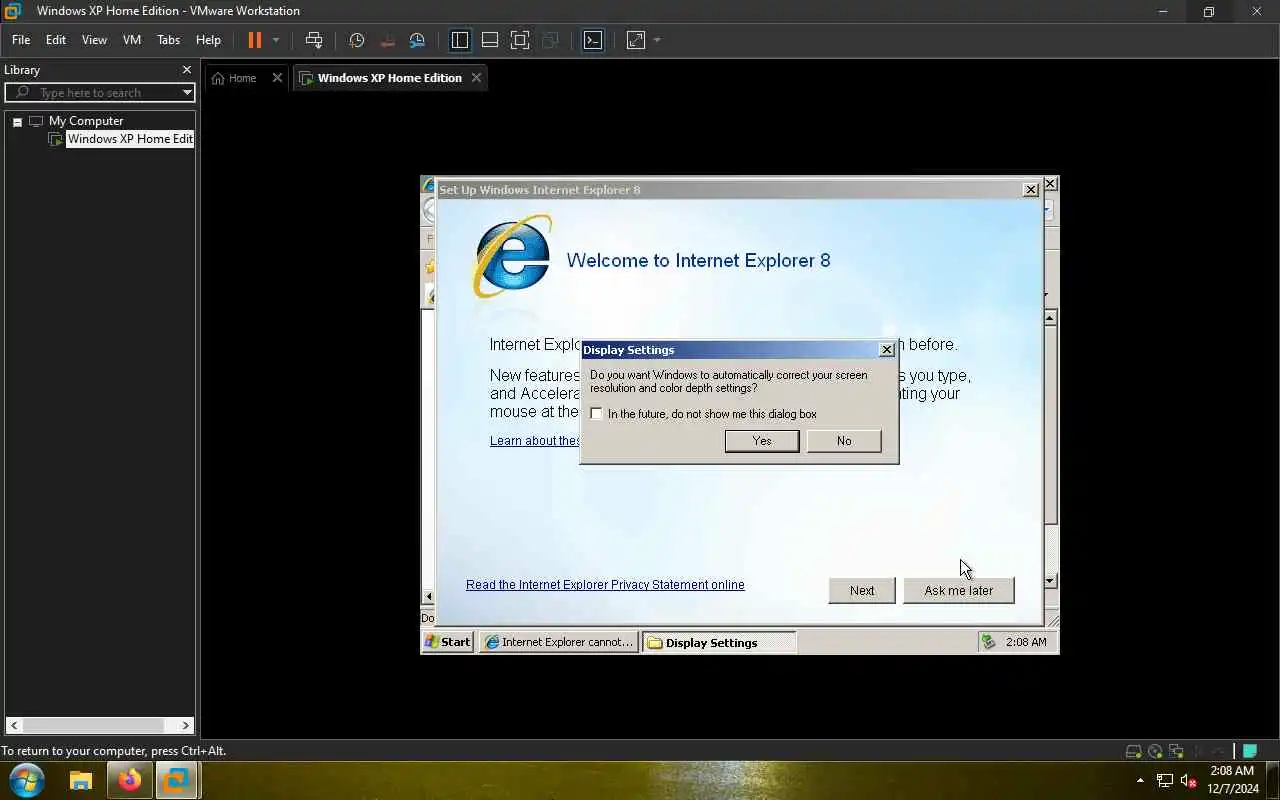This screenshot has width=1280, height=800.
Task: Click the Unity mode toolbar icon
Action: tap(550, 40)
